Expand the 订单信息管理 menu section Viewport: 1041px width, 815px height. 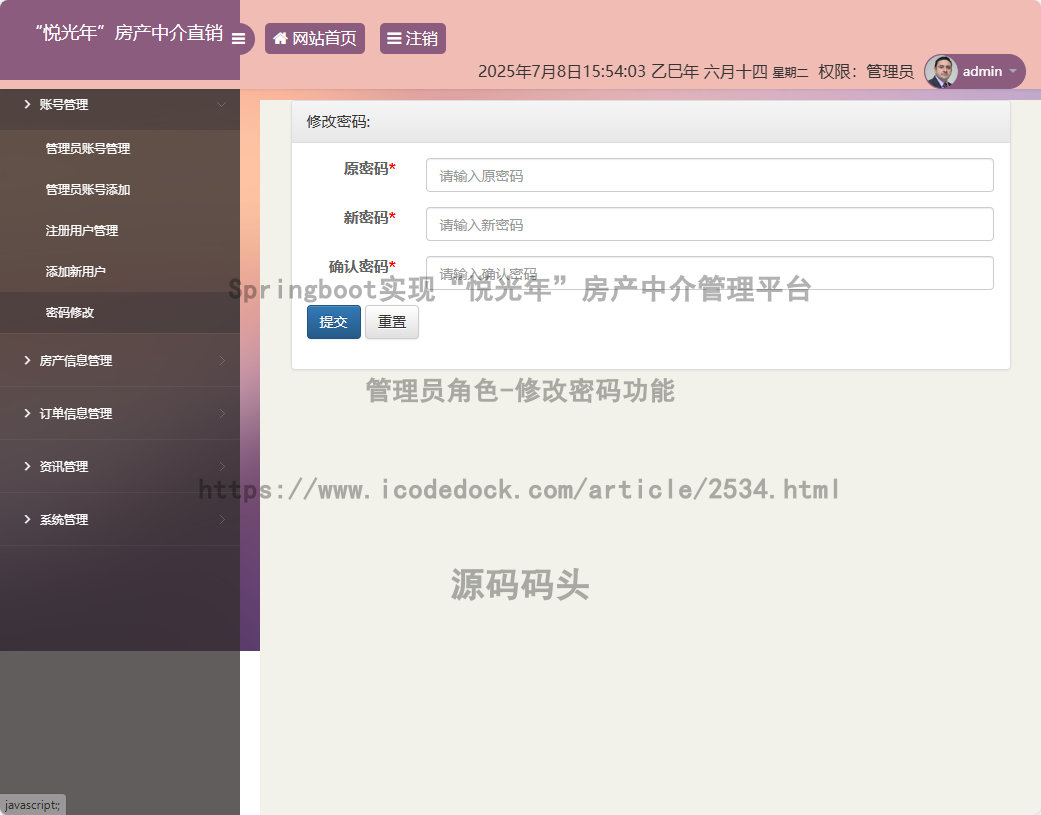(120, 413)
